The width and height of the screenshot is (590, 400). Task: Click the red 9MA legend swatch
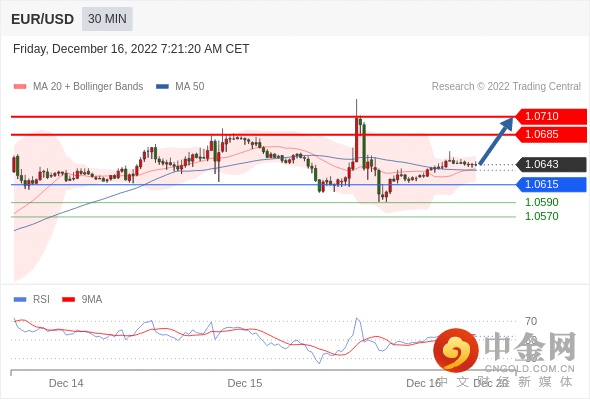(68, 300)
